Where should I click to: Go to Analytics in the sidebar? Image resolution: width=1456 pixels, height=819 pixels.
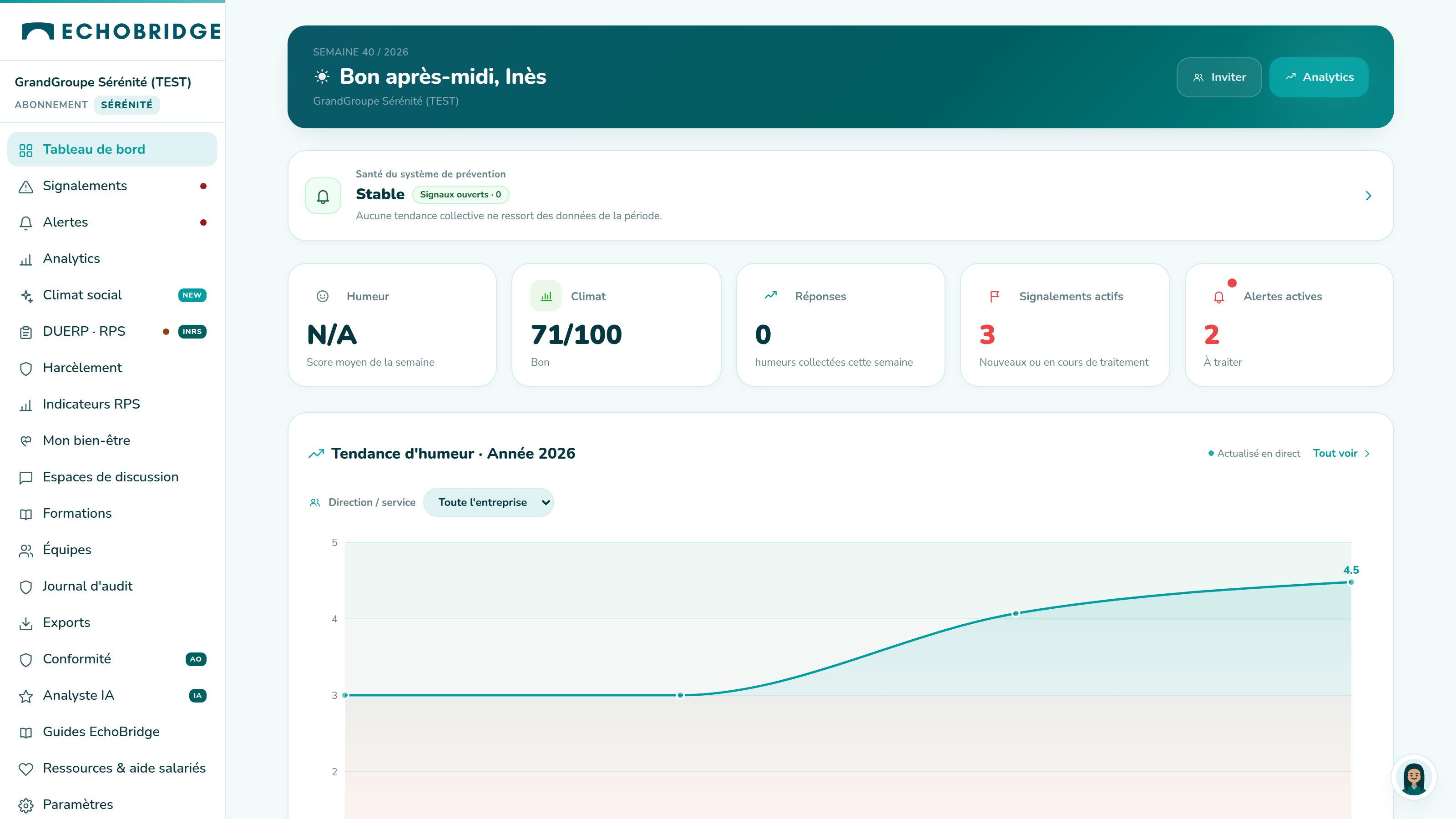click(x=112, y=258)
